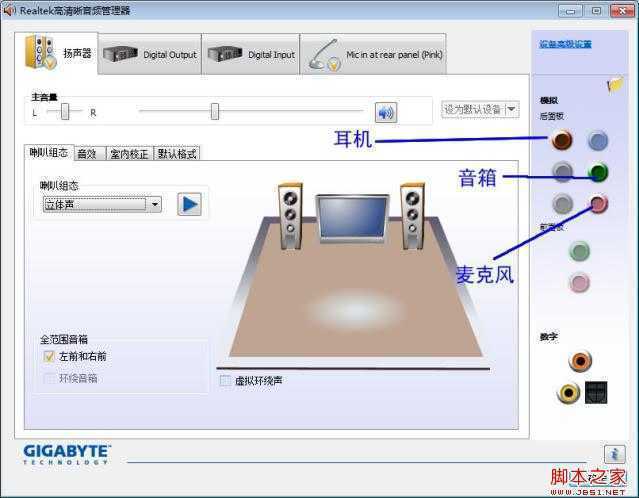
Task: Click the right front speaker in the room
Action: pos(413,216)
